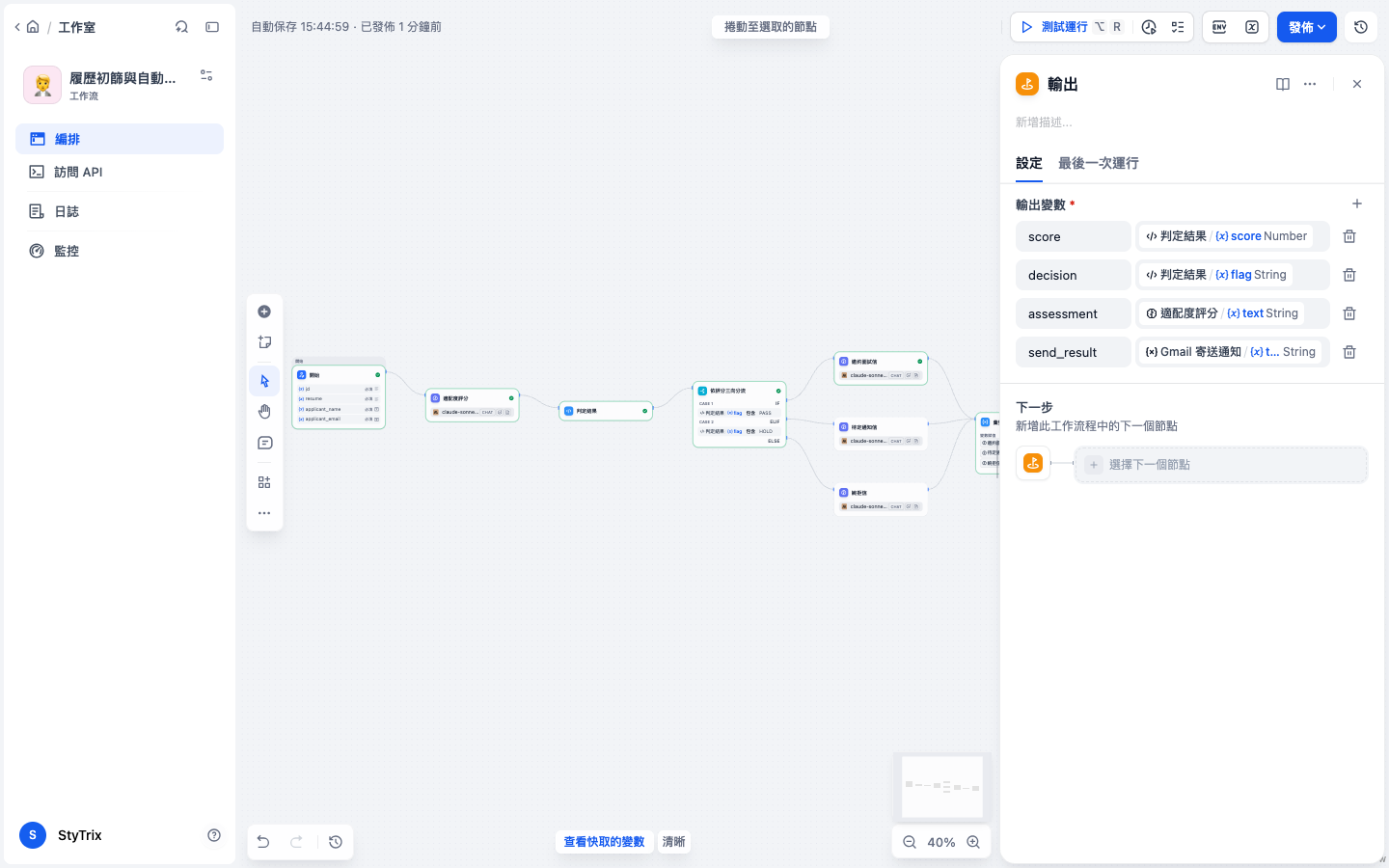The width and height of the screenshot is (1389, 868).
Task: Click the app avatar thumbnail
Action: point(42,85)
